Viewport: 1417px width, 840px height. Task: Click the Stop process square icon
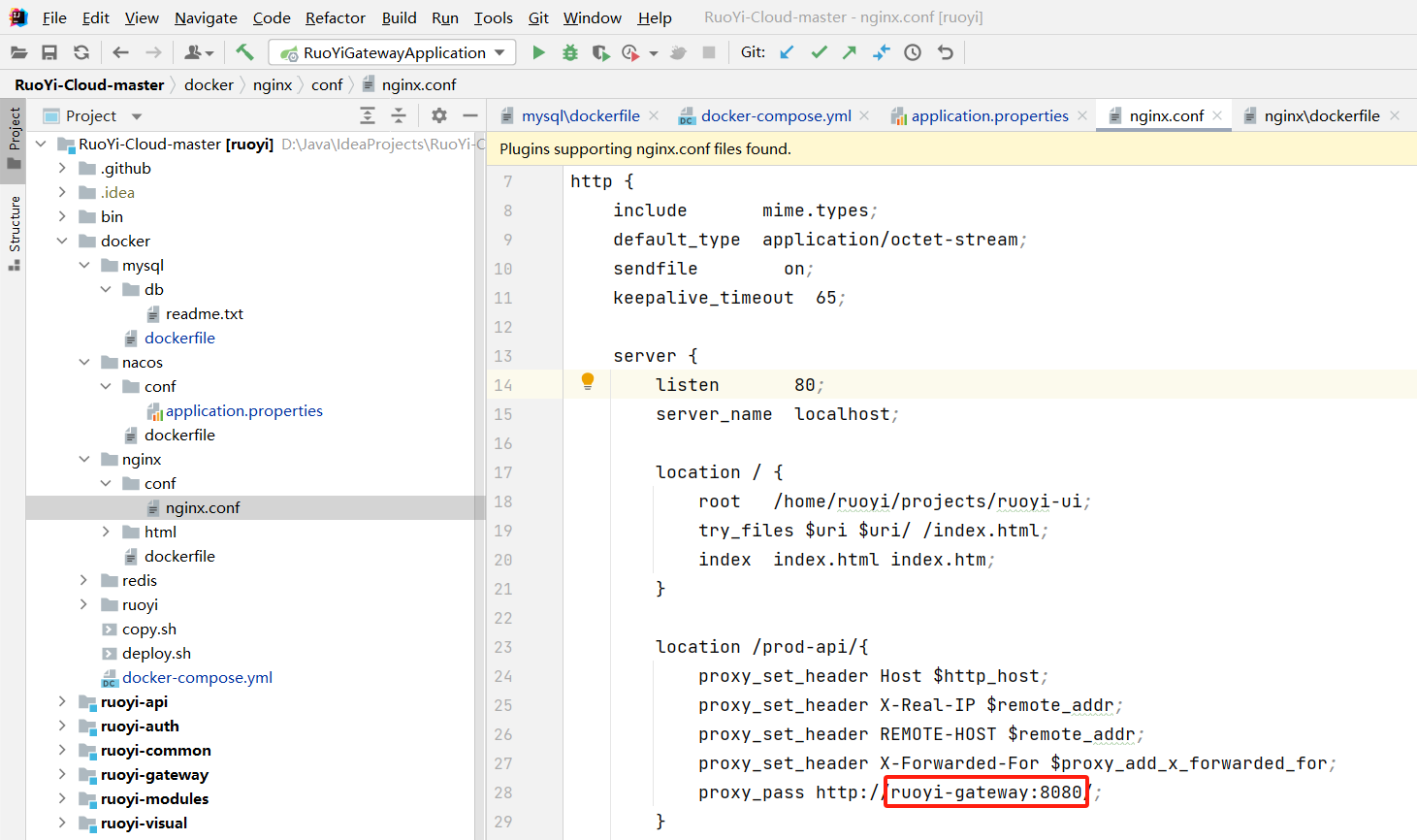click(x=709, y=52)
